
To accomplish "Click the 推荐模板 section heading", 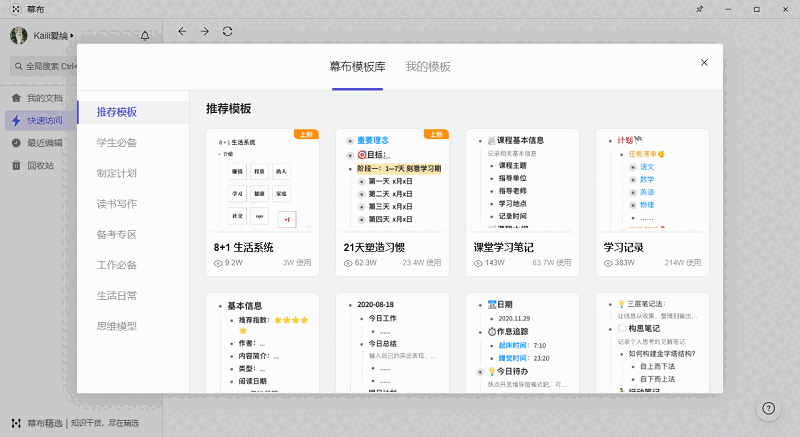I will [229, 109].
